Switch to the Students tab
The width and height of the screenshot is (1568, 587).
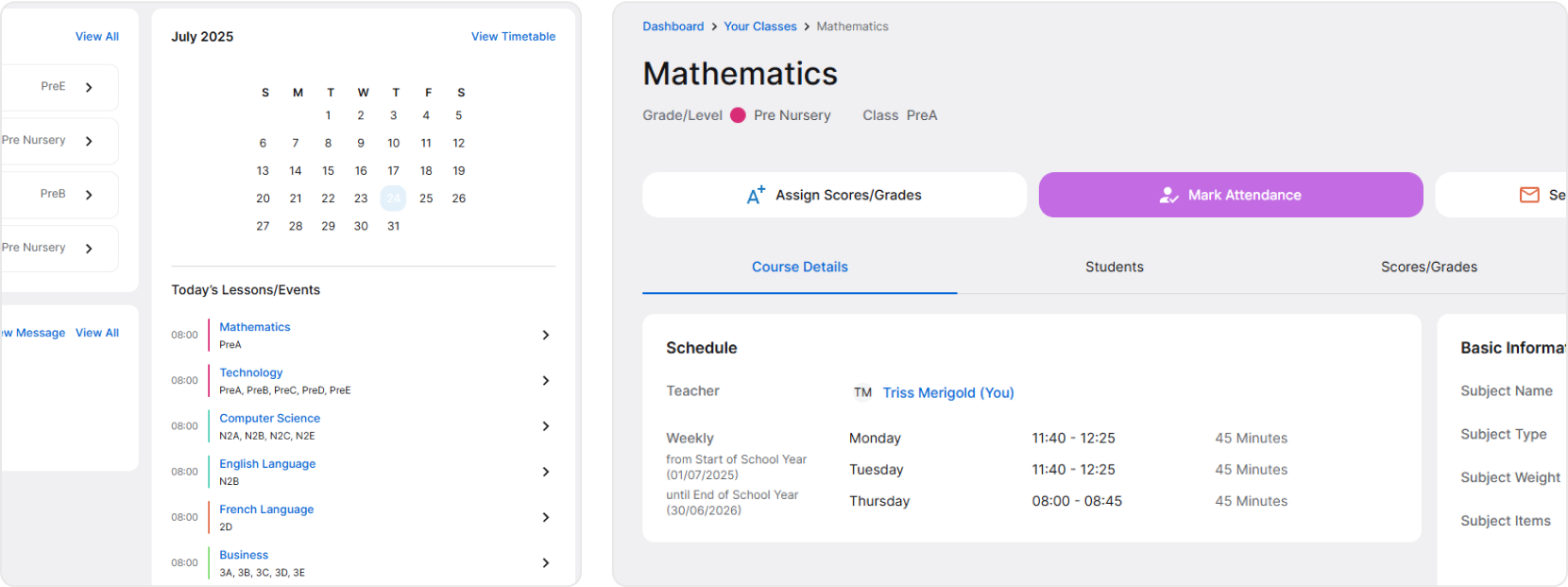tap(1115, 267)
